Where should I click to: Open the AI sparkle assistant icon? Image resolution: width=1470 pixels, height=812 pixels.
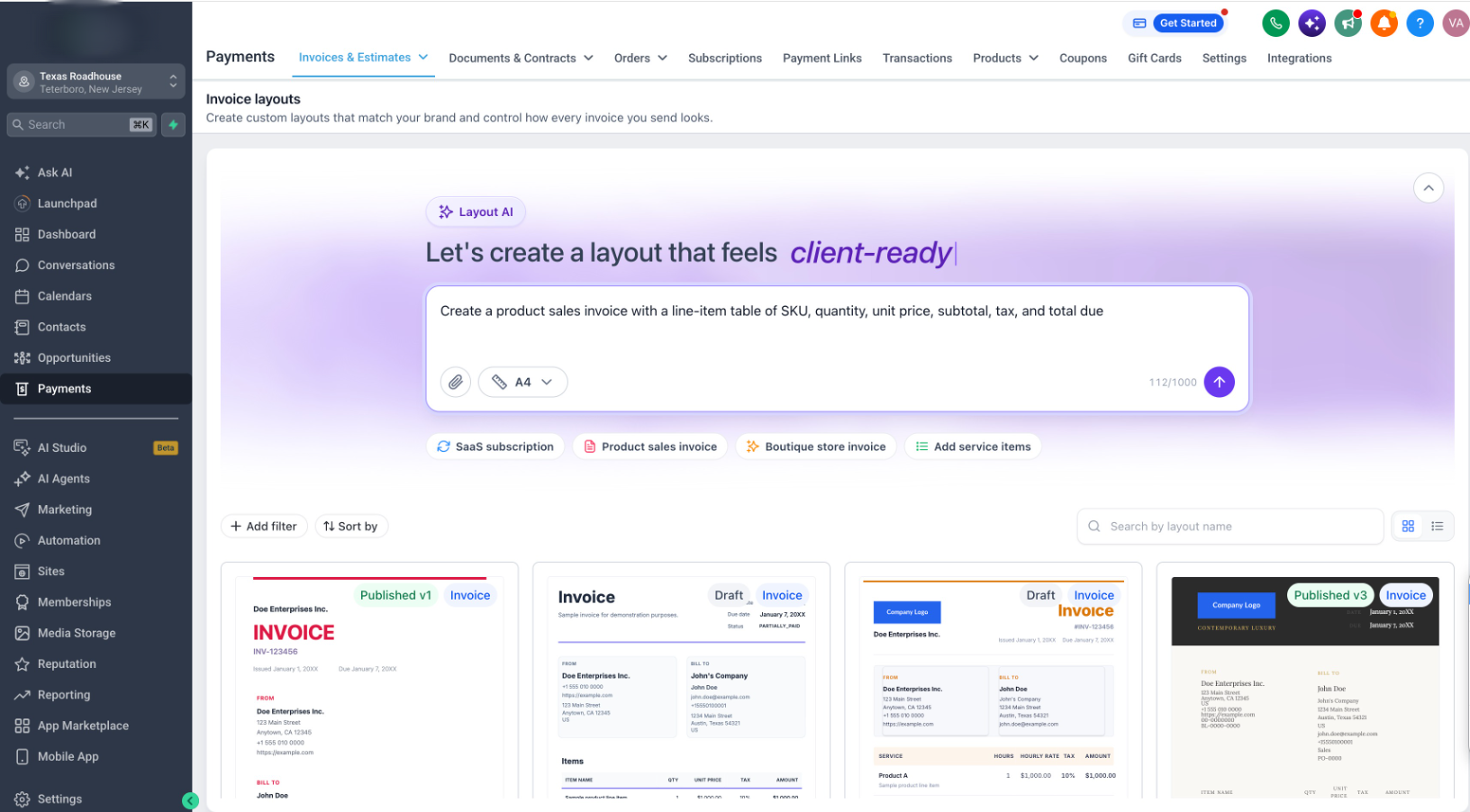(x=1311, y=23)
